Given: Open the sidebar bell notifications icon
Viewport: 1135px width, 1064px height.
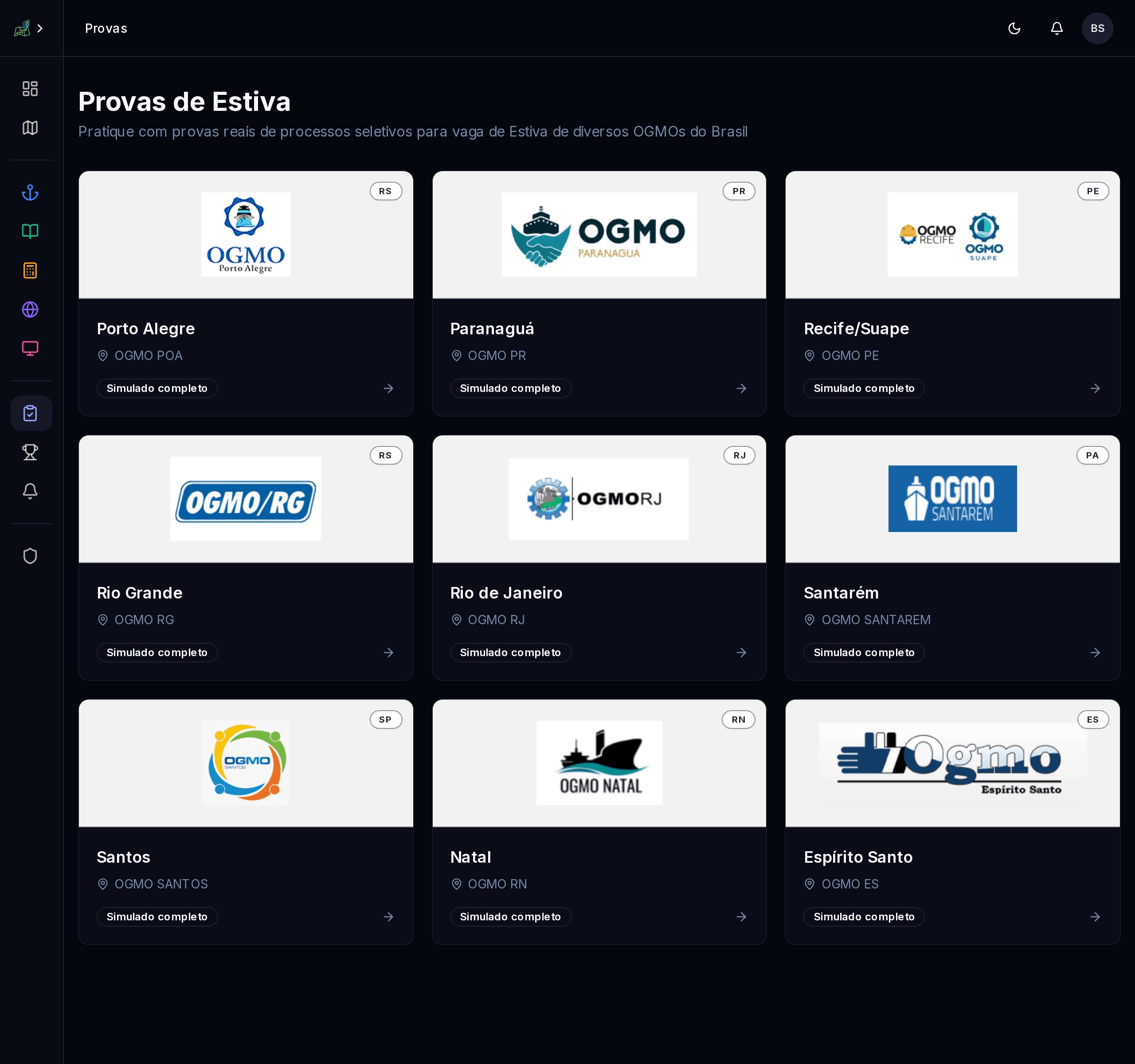Looking at the screenshot, I should click(30, 491).
